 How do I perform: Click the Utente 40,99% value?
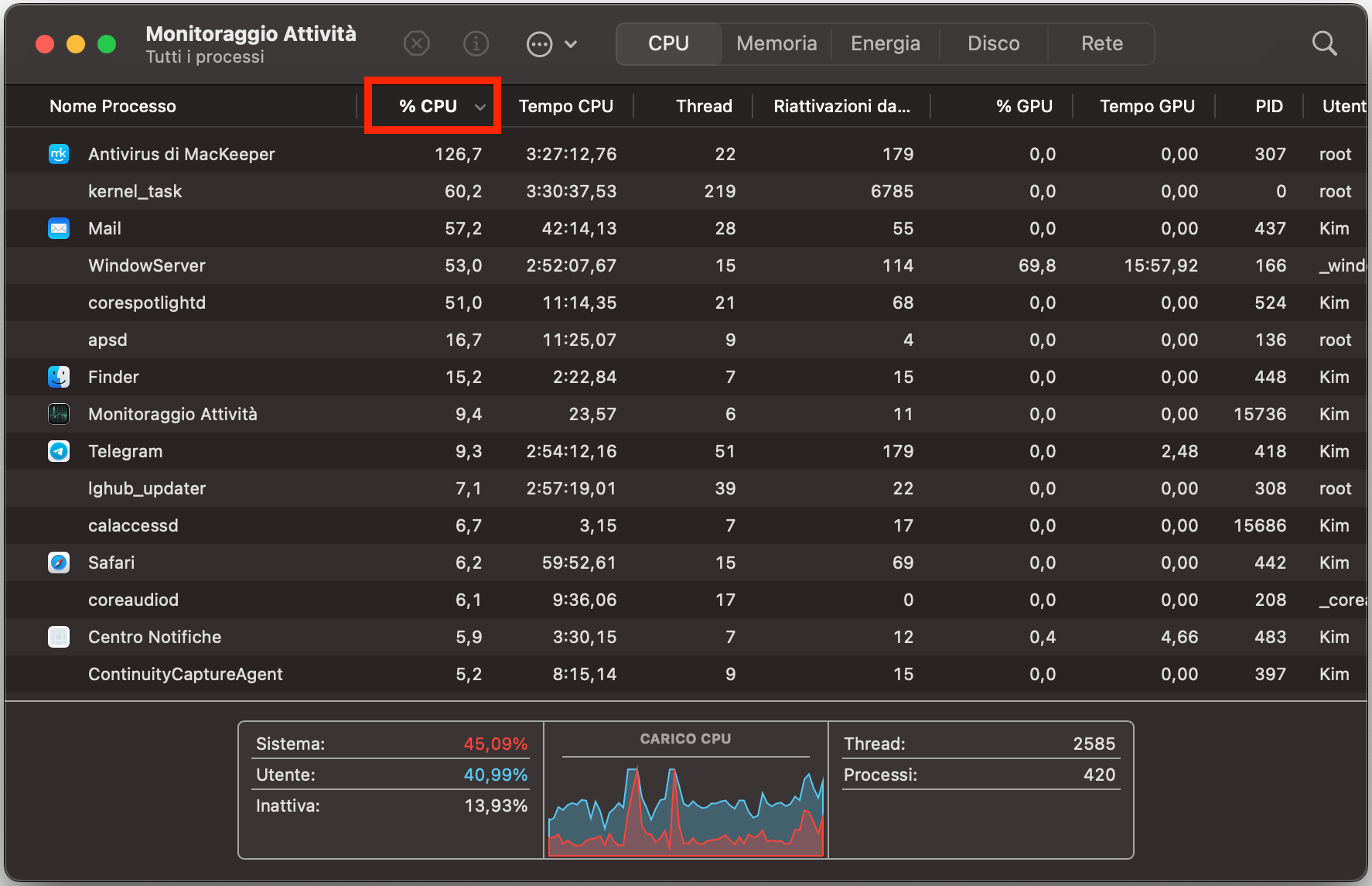(x=495, y=775)
